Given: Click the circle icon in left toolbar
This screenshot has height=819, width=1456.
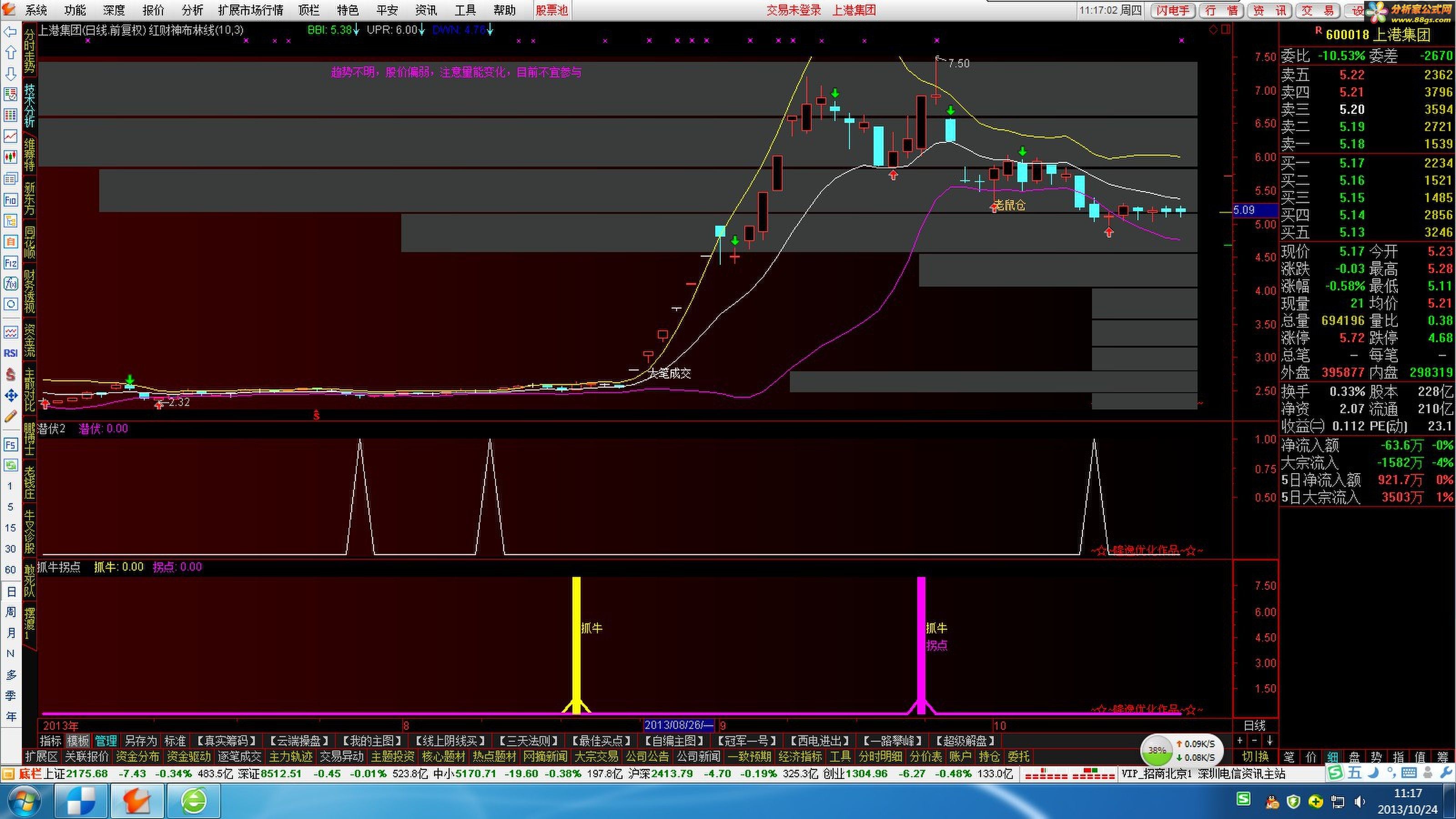Looking at the screenshot, I should pyautogui.click(x=11, y=305).
